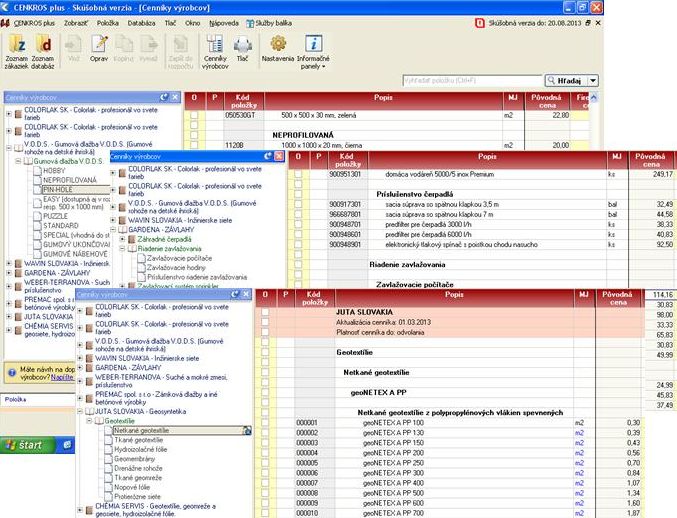Viewport: 677px width, 518px height.
Task: Open Informačné panely toolbar dropdown
Action: pyautogui.click(x=313, y=52)
